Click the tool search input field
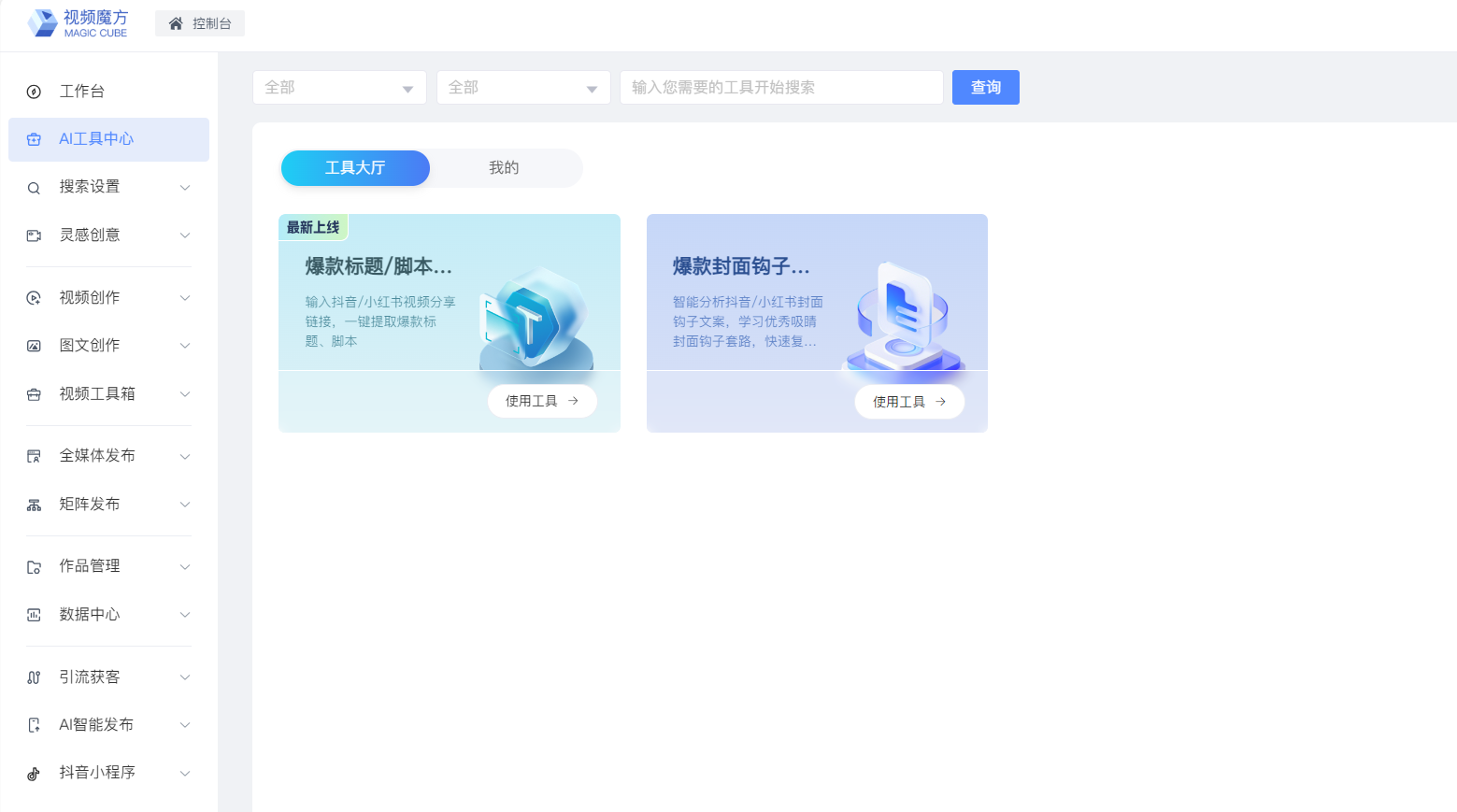The image size is (1457, 812). (780, 88)
